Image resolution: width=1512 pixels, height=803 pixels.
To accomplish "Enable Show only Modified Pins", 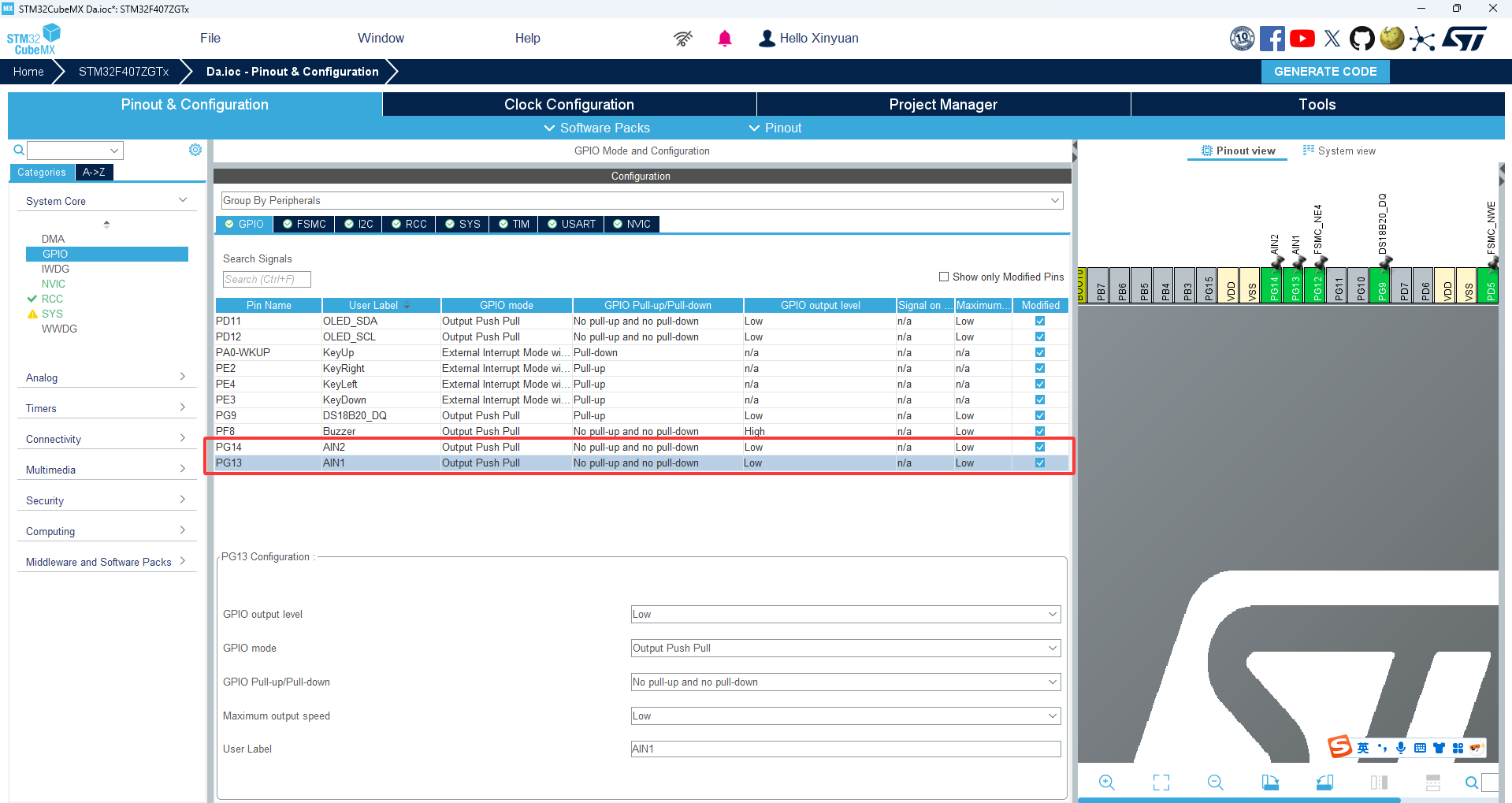I will pyautogui.click(x=944, y=277).
